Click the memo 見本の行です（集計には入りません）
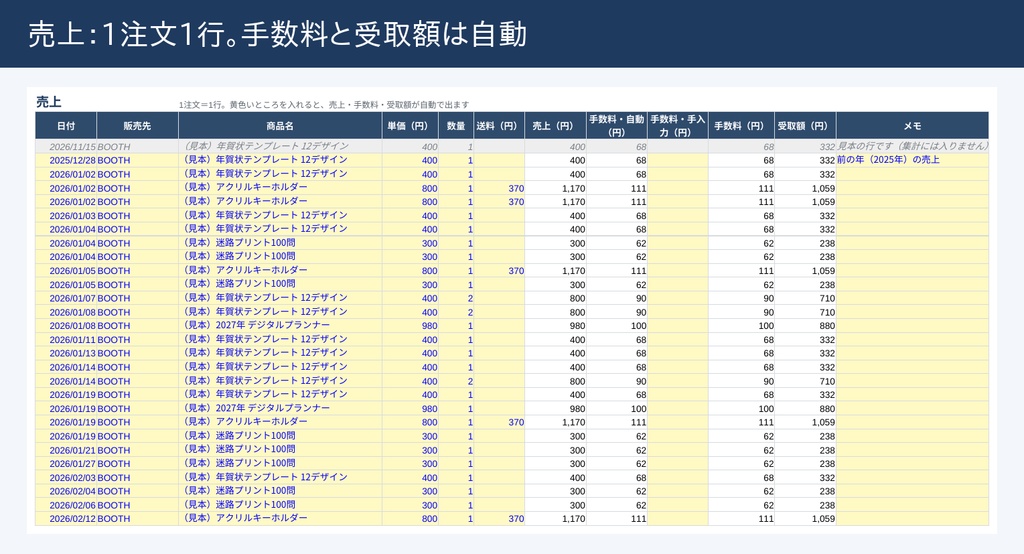This screenshot has width=1024, height=554. [x=912, y=146]
